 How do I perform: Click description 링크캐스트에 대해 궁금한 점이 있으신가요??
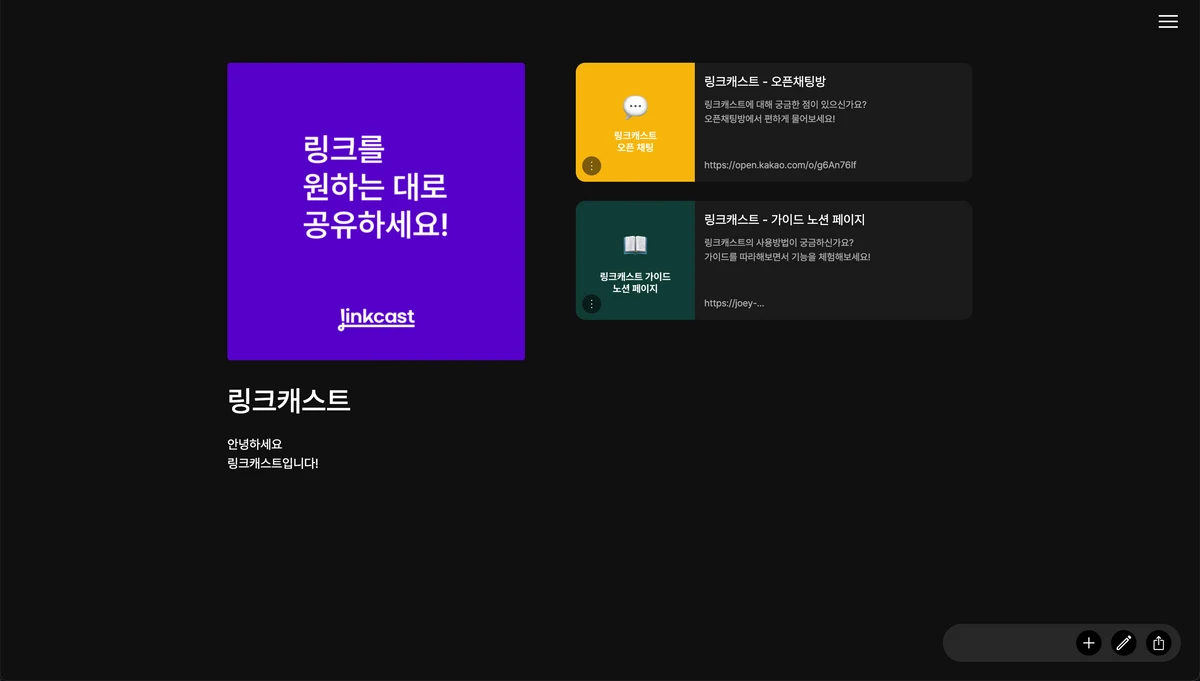pos(786,104)
